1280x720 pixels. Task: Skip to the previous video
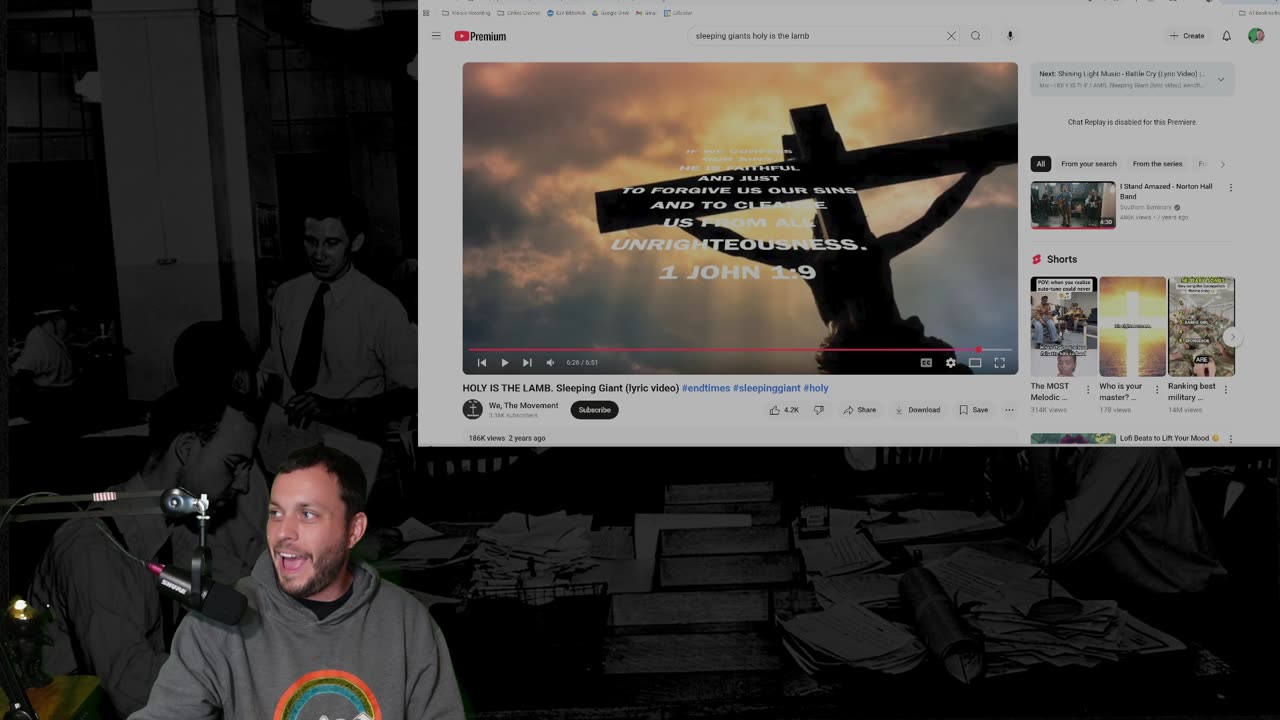point(482,363)
